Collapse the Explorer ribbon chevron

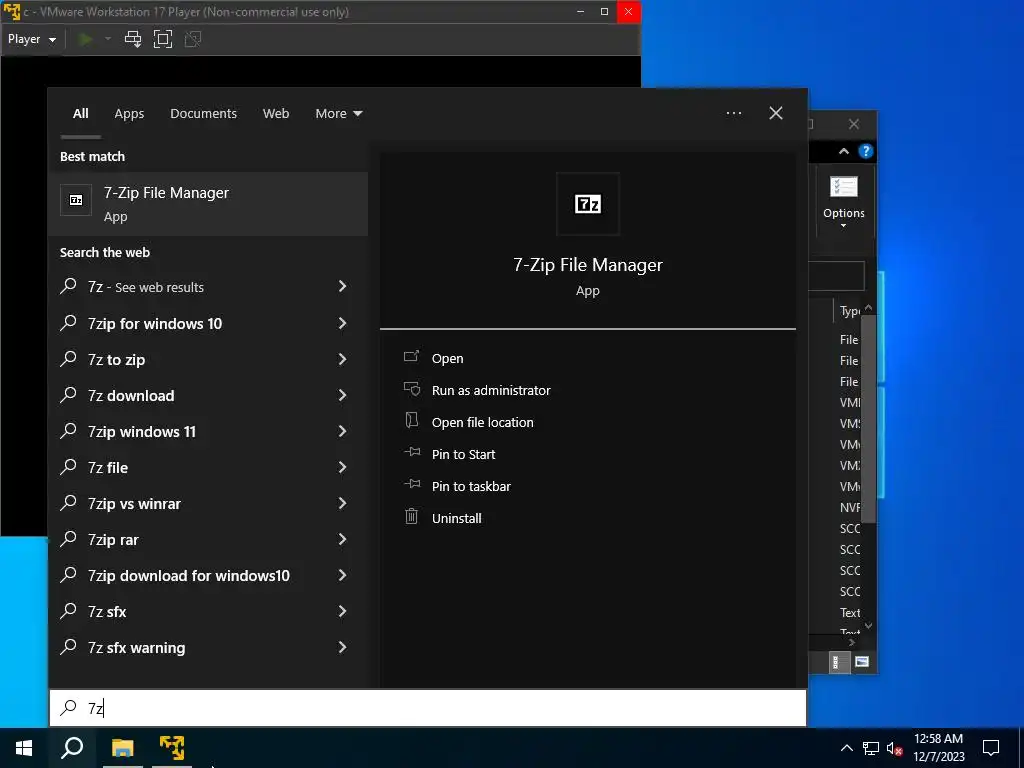(844, 152)
